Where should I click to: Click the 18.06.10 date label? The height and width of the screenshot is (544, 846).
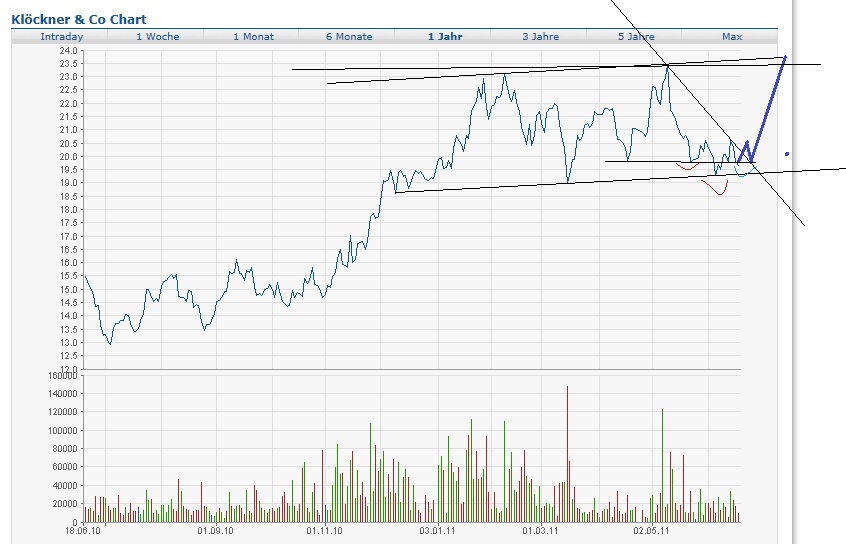[83, 531]
